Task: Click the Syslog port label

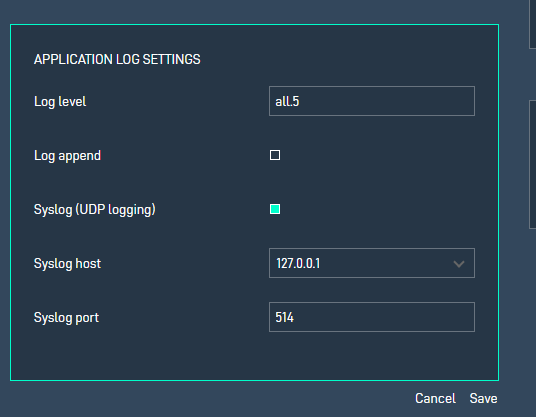Action: click(66, 318)
